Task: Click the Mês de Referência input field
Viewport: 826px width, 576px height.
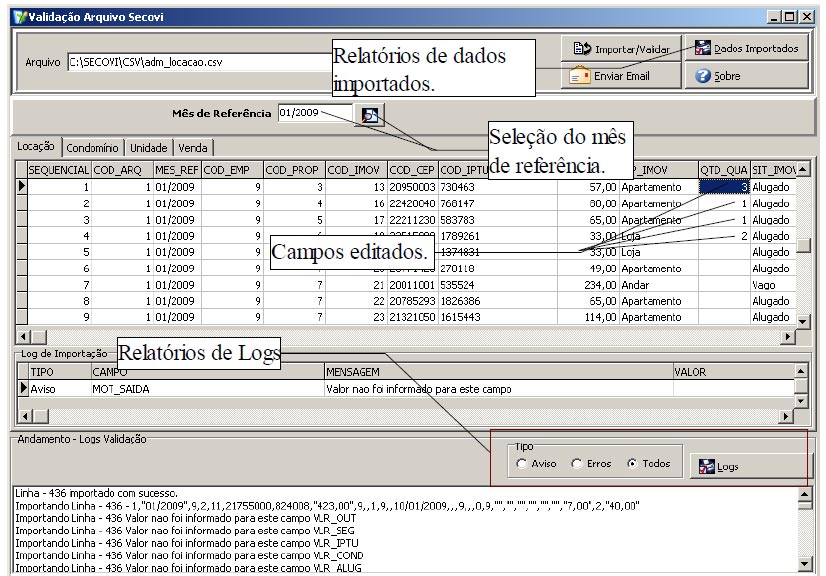Action: pos(314,114)
